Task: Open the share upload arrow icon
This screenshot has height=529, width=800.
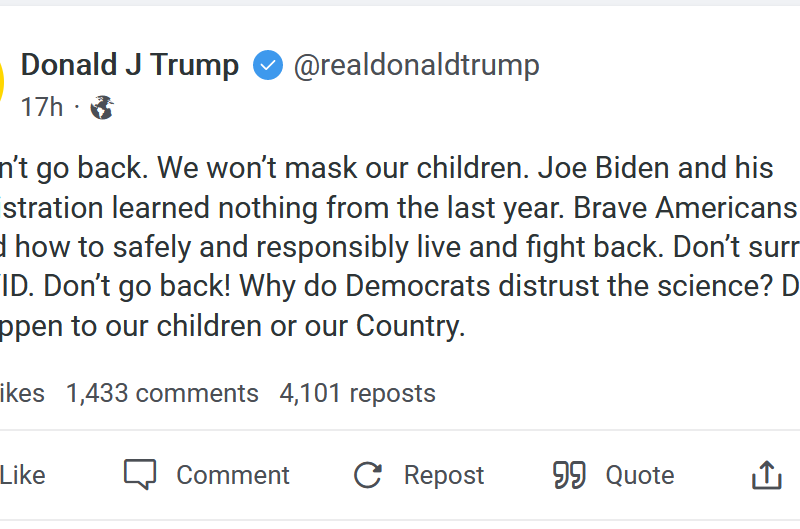Action: [767, 475]
